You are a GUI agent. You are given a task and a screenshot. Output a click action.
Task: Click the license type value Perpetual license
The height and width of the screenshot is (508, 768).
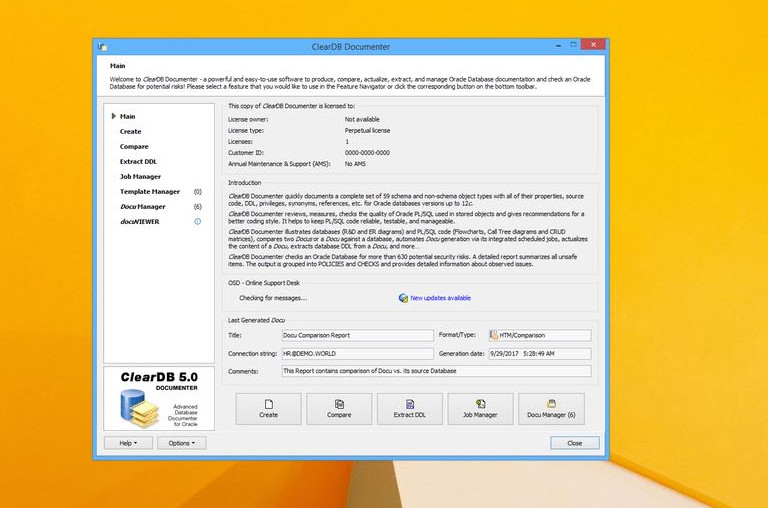(367, 130)
